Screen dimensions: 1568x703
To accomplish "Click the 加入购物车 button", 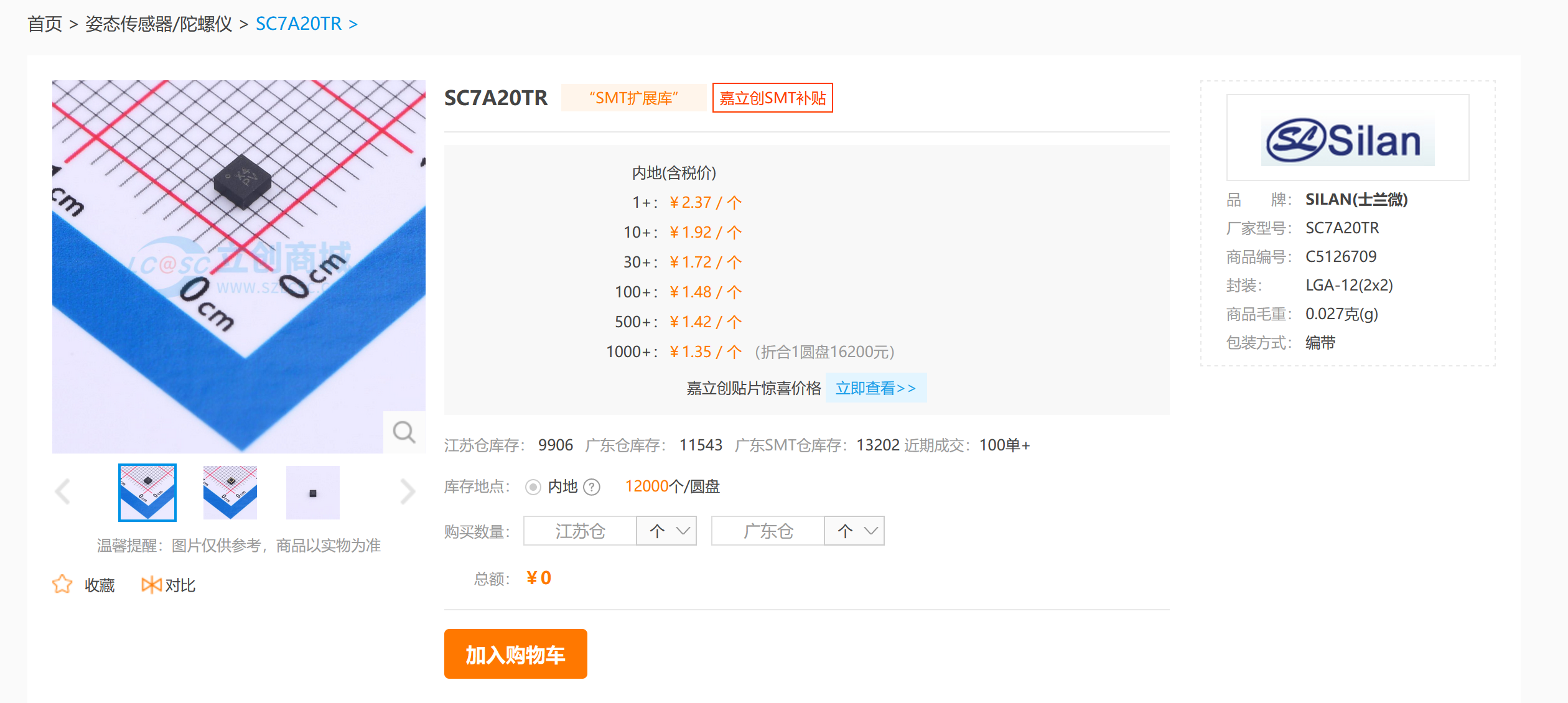I will [515, 654].
